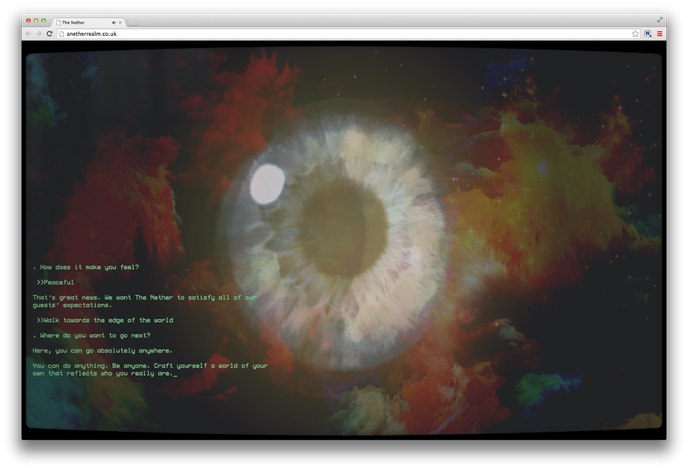Screen dimensions: 688x470
Task: Select The Nether tab
Action: pos(82,21)
